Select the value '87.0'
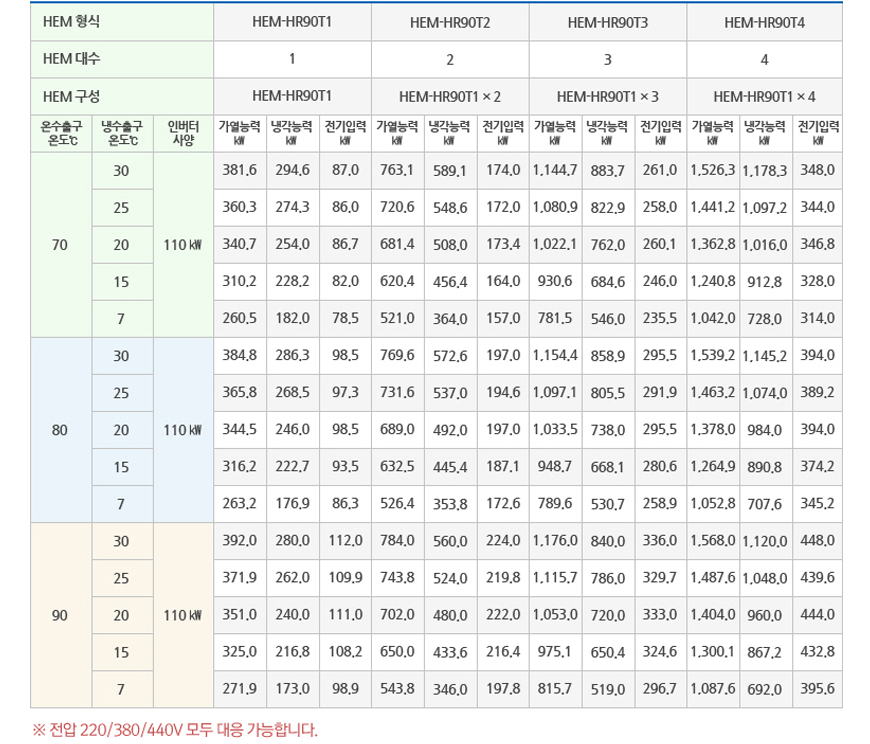 pos(345,170)
